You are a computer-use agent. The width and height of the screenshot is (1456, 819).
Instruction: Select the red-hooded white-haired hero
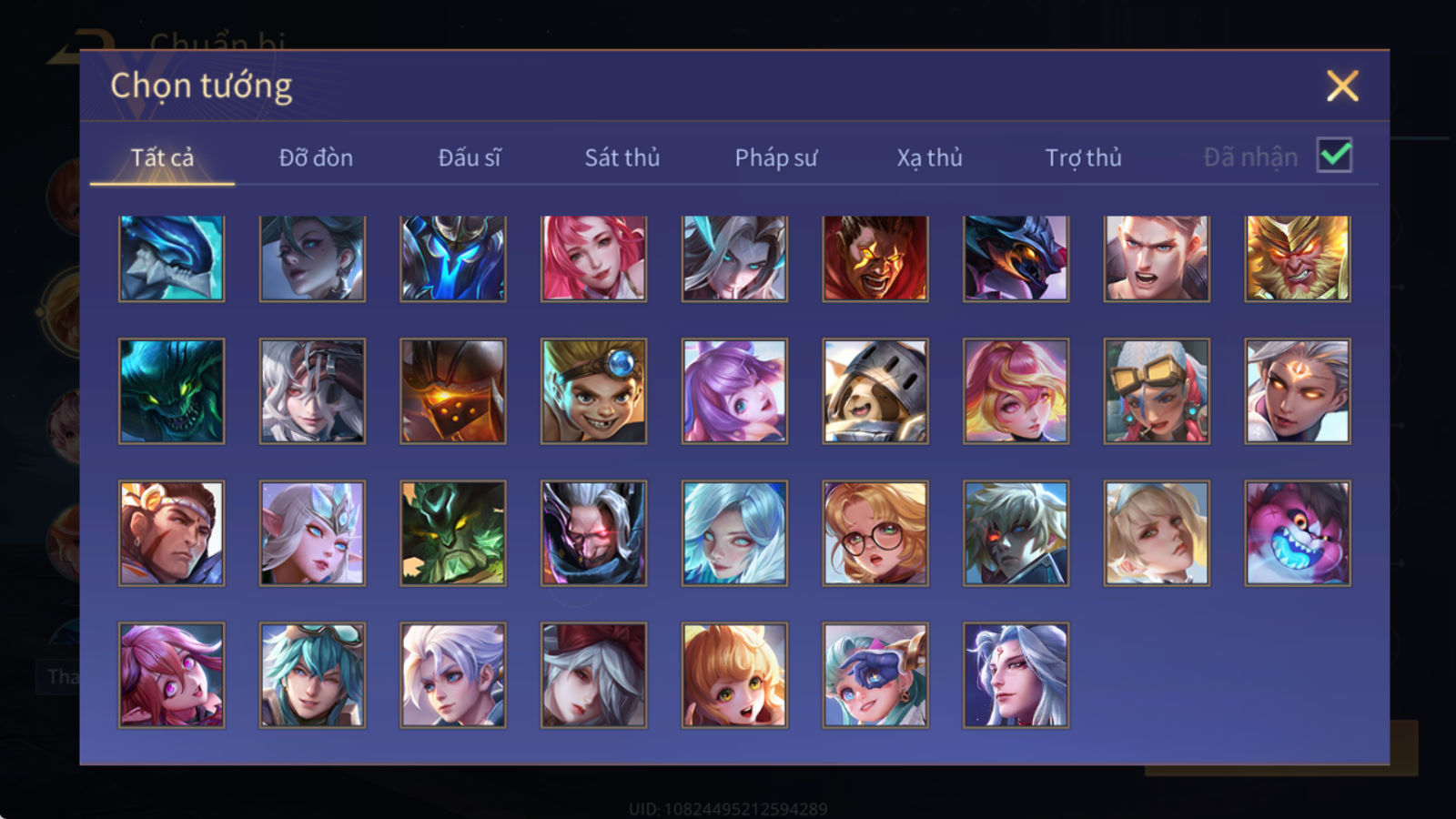pos(593,675)
